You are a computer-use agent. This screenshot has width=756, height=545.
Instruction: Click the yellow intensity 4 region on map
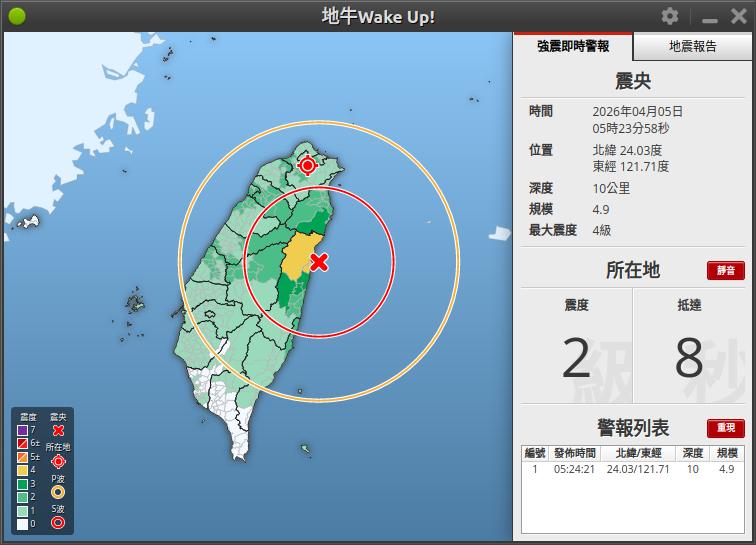(297, 257)
